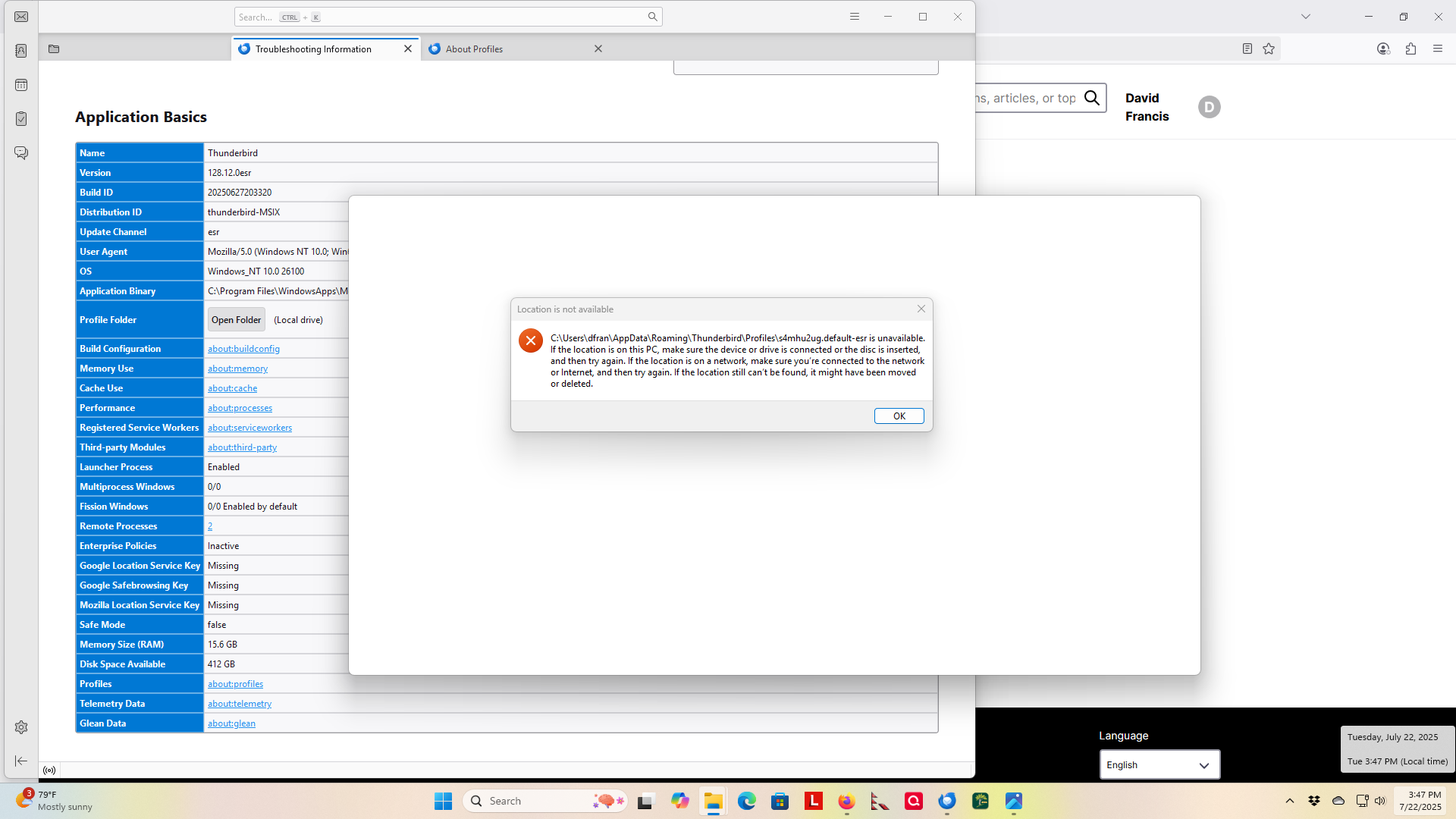
Task: Close the Location is not available dialog
Action: 921,309
